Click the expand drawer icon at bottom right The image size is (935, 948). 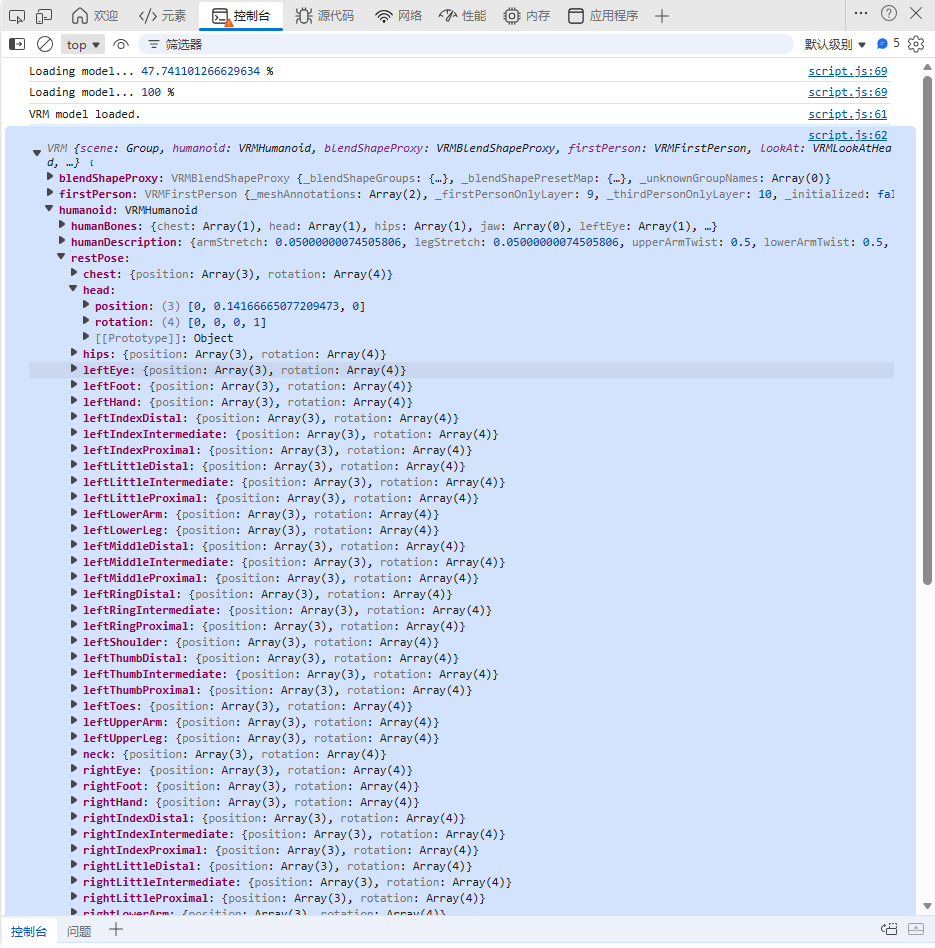[x=916, y=929]
